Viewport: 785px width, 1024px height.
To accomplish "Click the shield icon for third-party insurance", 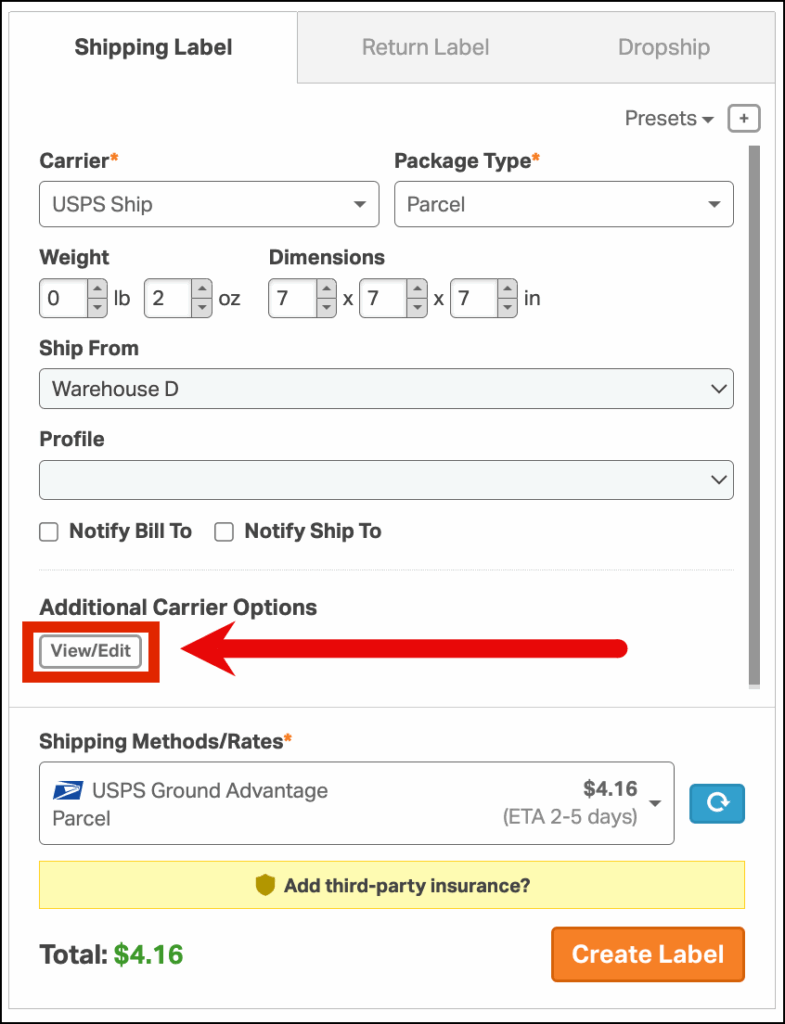I will click(265, 885).
